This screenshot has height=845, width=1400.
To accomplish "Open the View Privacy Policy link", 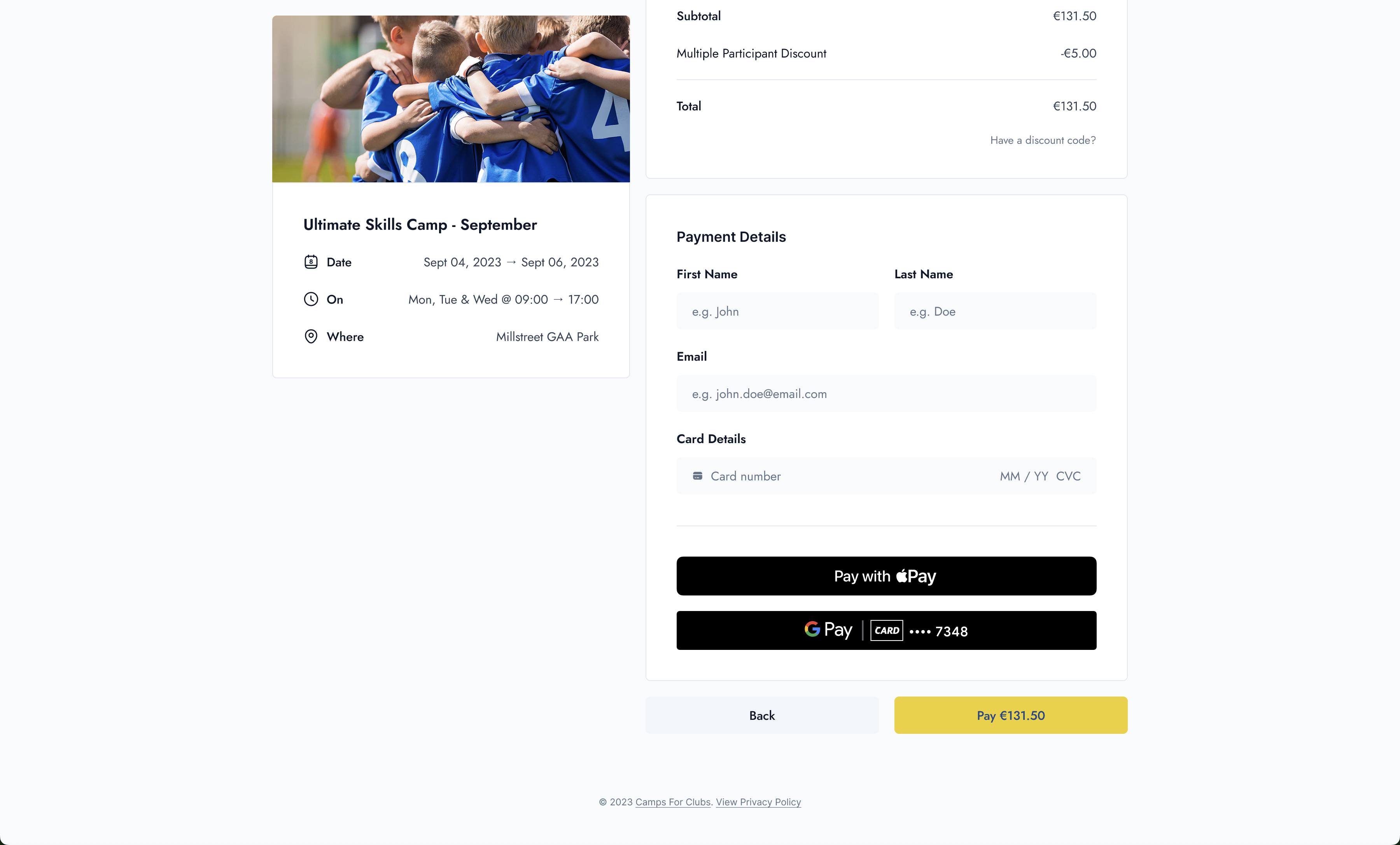I will point(758,802).
